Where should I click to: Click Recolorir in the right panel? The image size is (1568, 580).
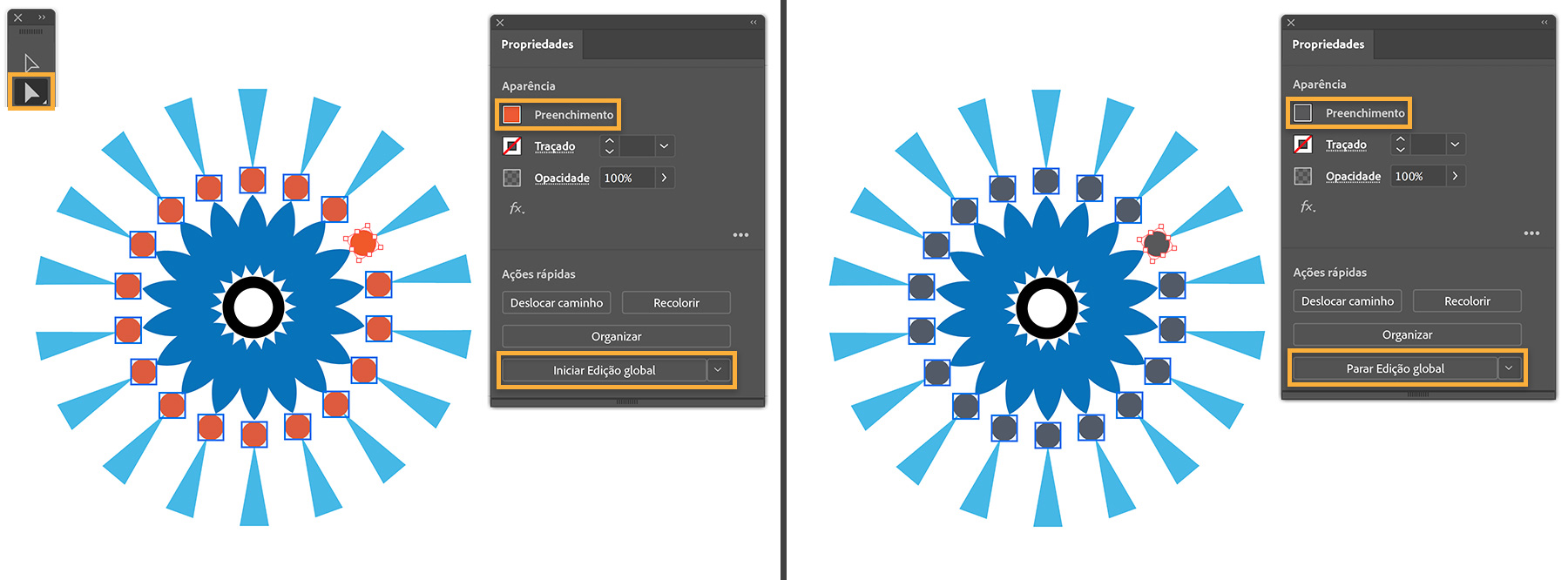point(1467,300)
